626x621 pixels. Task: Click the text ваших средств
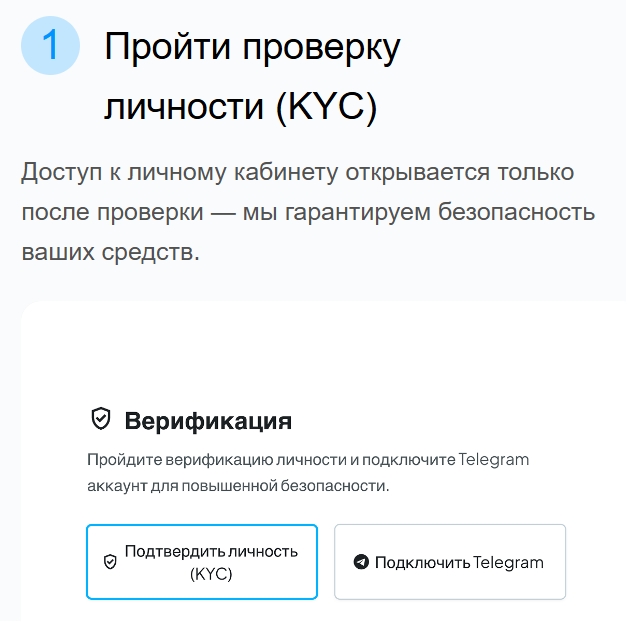[111, 252]
